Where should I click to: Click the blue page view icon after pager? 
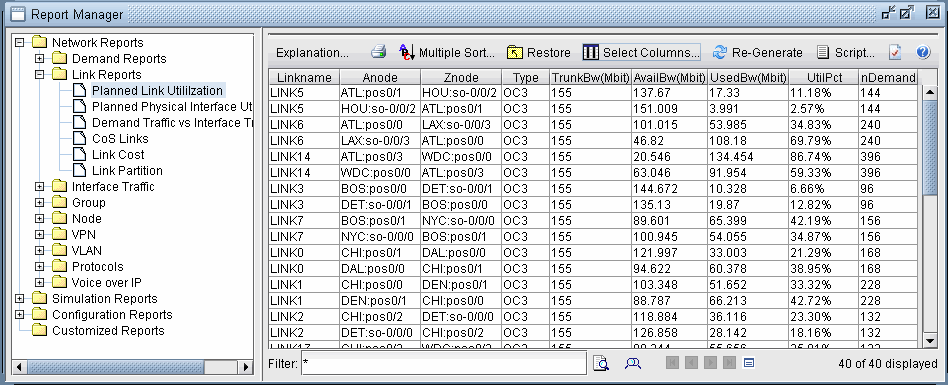click(749, 363)
